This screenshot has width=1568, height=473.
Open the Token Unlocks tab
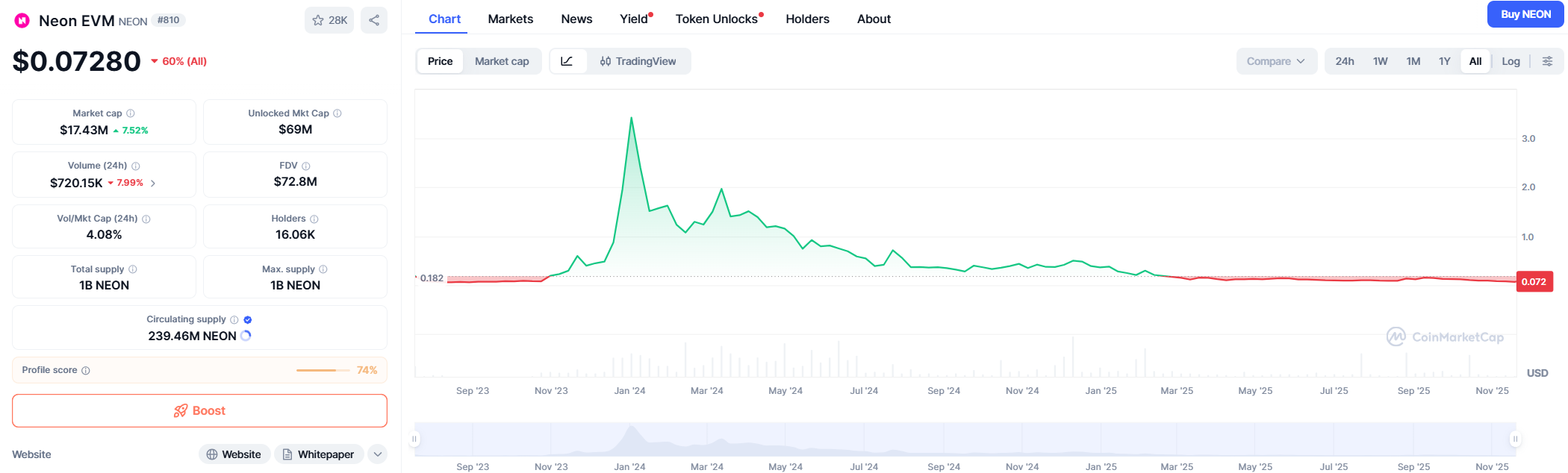pos(719,19)
